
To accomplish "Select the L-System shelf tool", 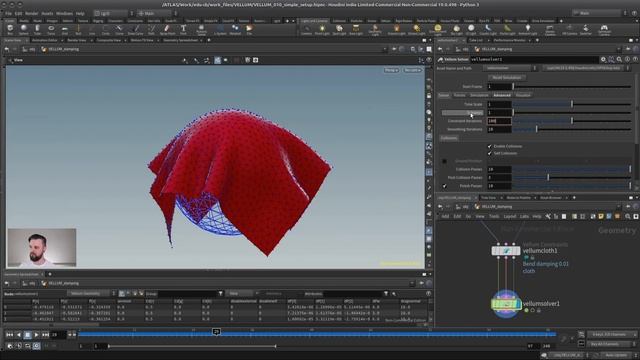I will click(220, 29).
